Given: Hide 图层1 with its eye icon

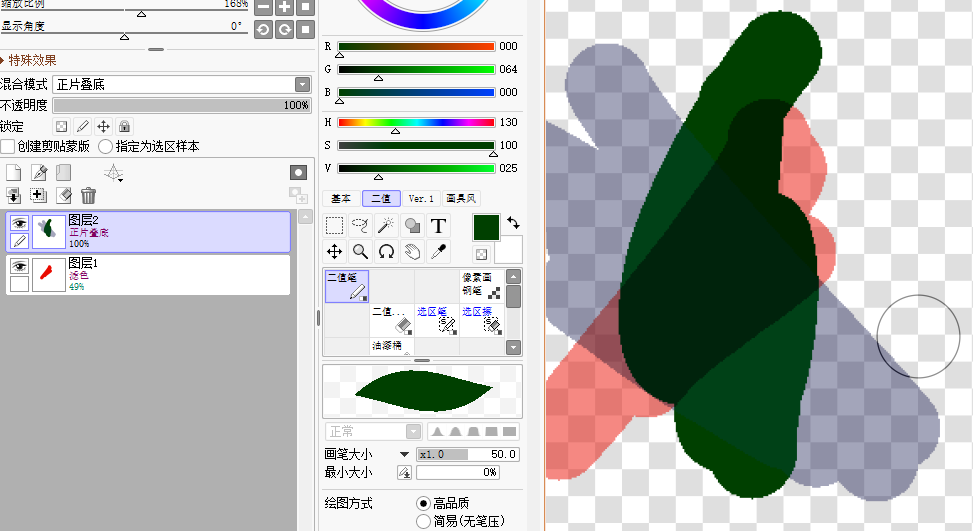Looking at the screenshot, I should coord(19,266).
